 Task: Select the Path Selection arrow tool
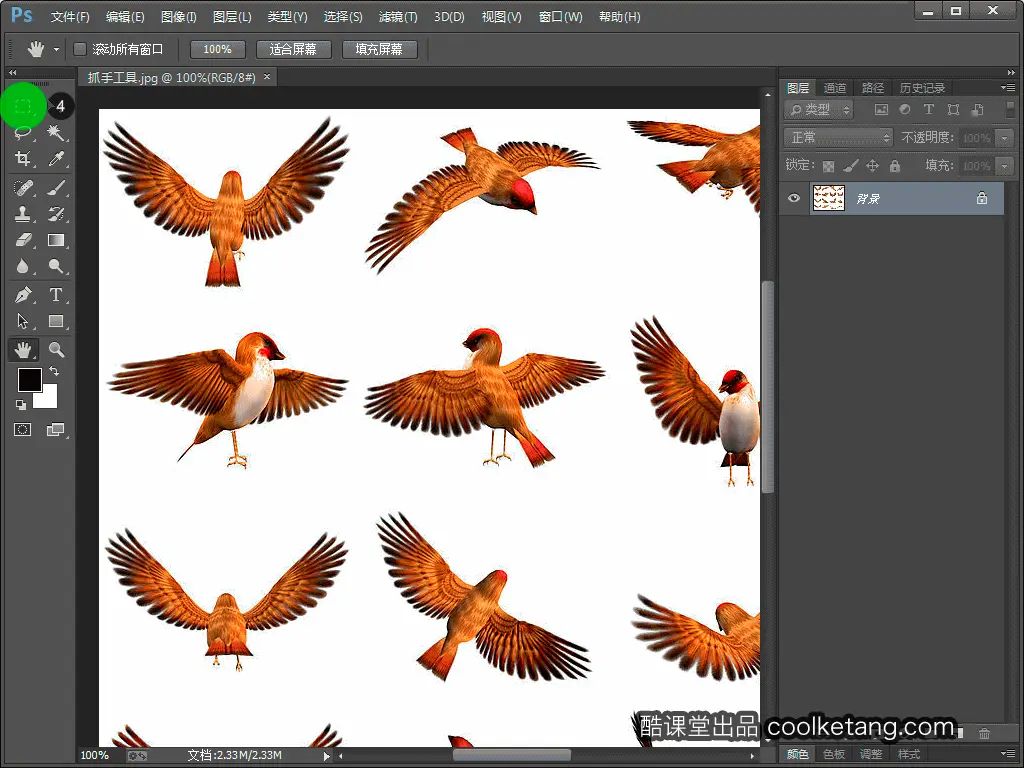click(23, 321)
